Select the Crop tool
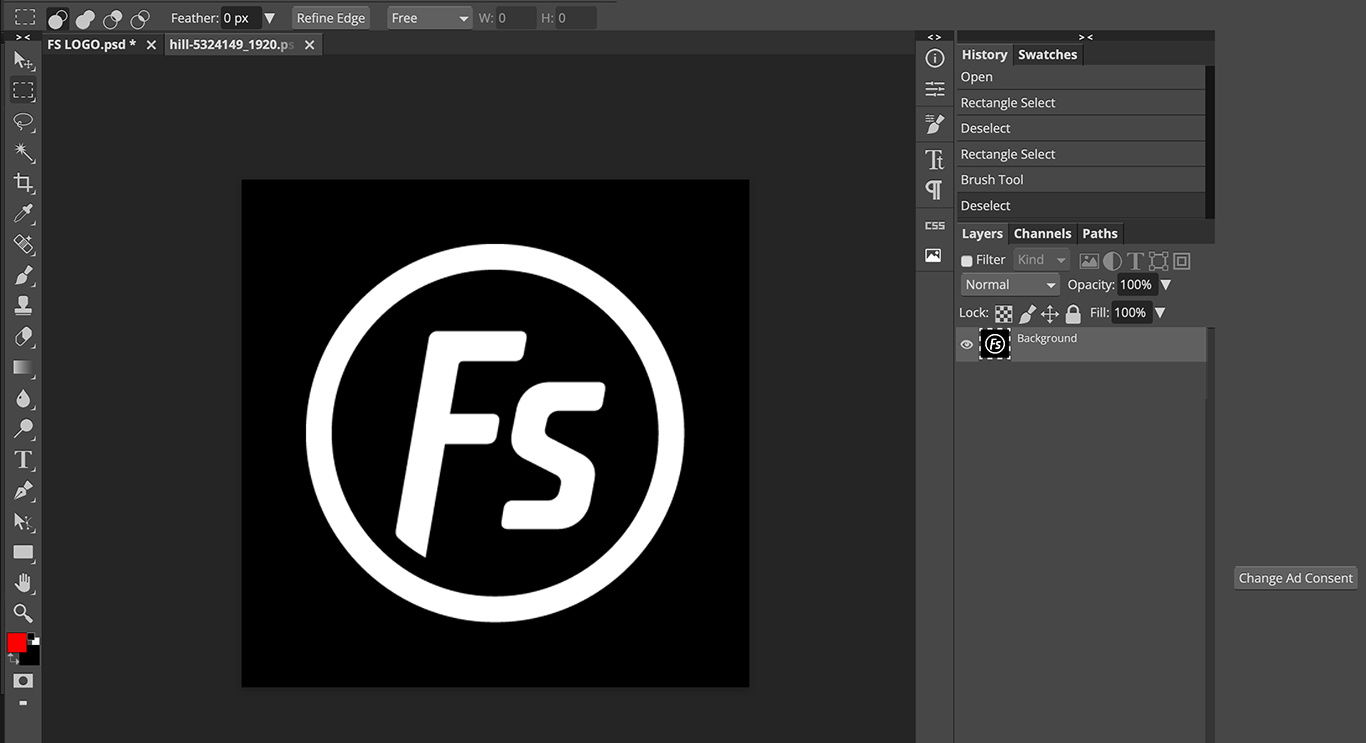The image size is (1366, 743). pyautogui.click(x=24, y=183)
